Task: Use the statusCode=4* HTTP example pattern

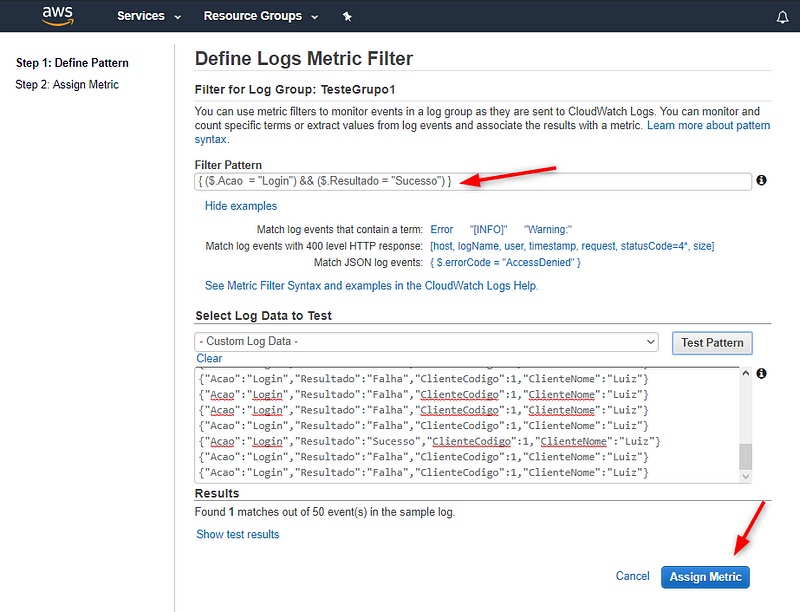Action: [x=572, y=246]
